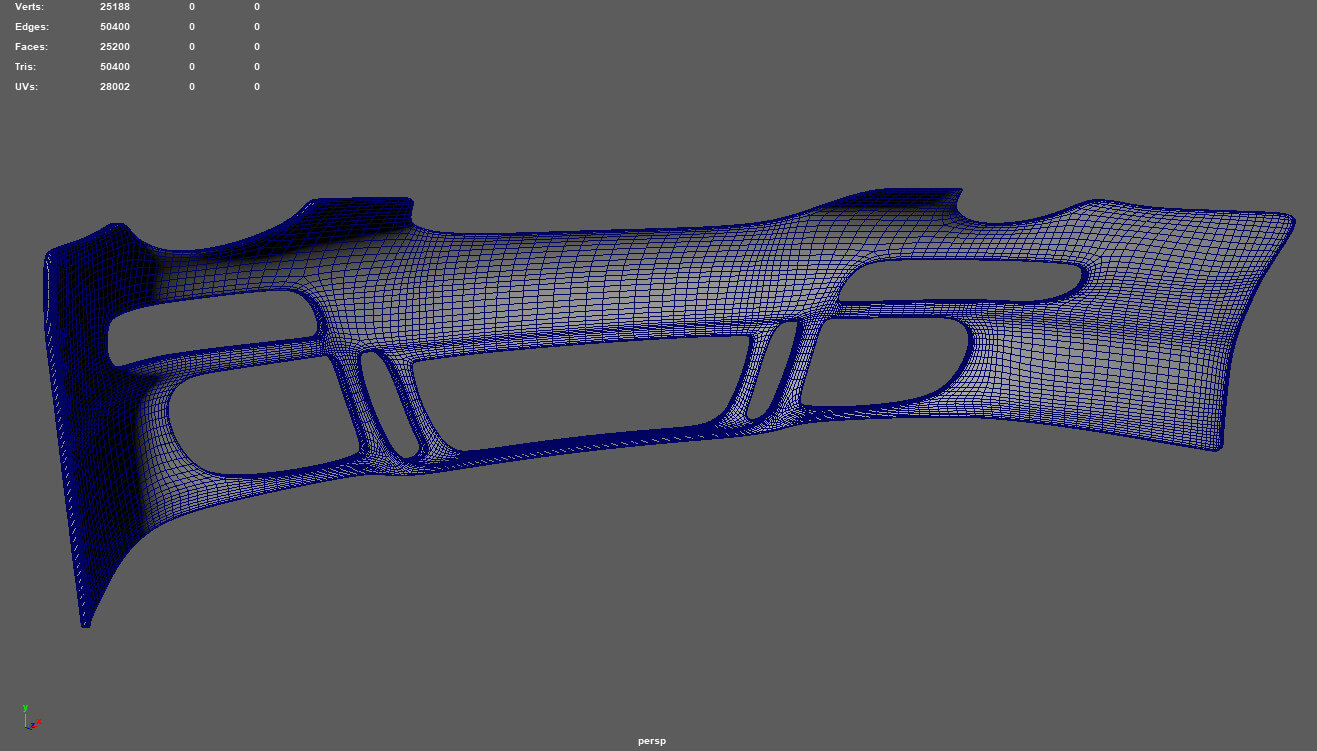Click the Faces: label in HUD
1317x751 pixels.
pyautogui.click(x=31, y=47)
